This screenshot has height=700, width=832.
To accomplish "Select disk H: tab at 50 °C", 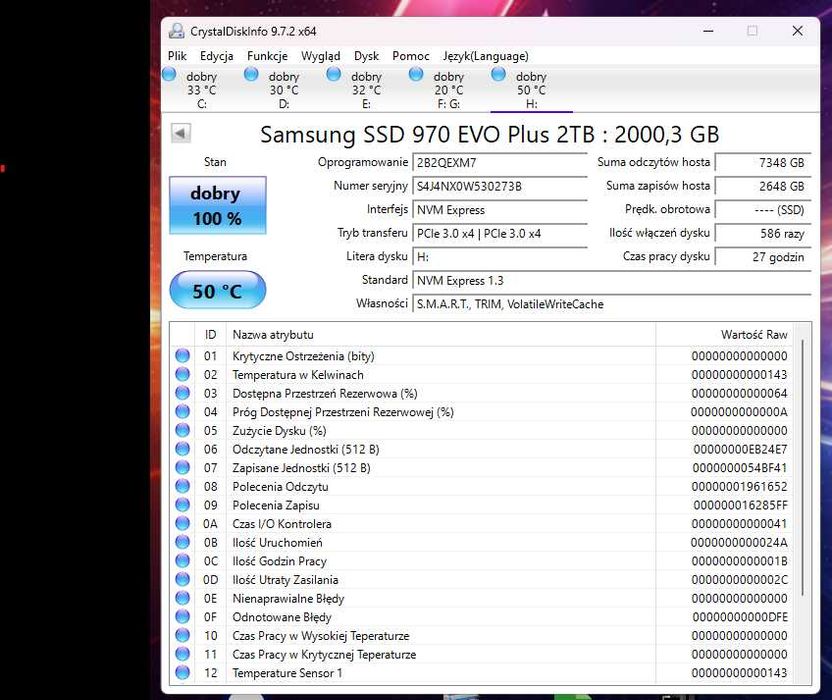I will tap(531, 90).
